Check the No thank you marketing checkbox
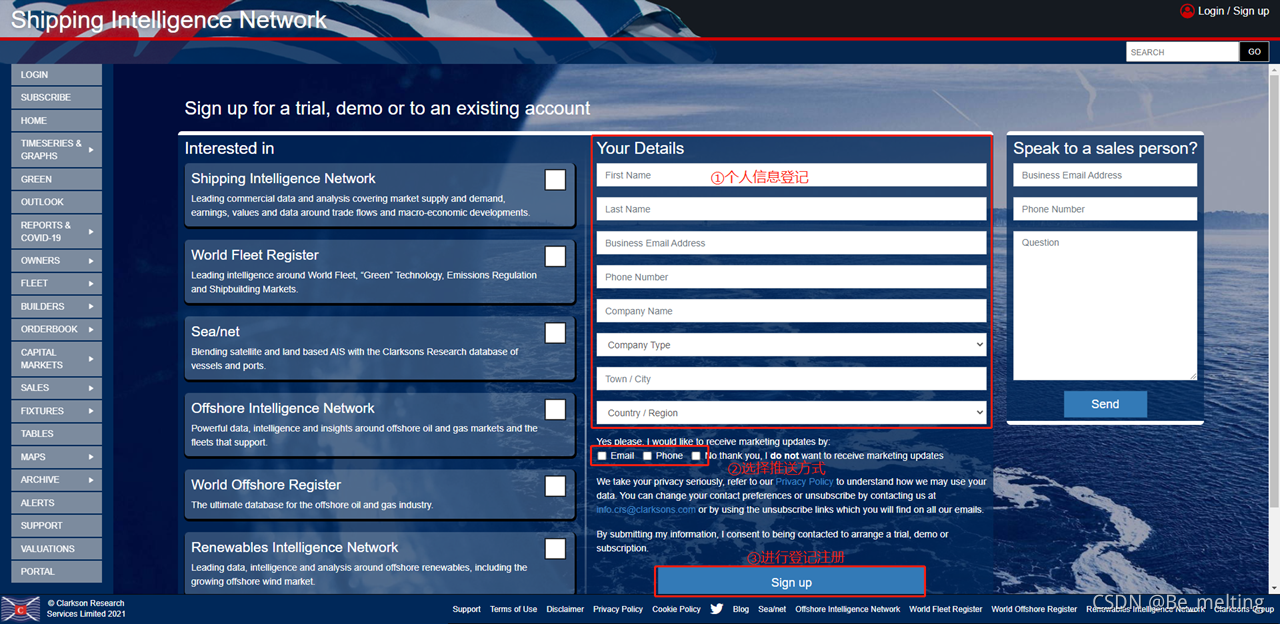Screen dimensions: 1280x624 click(x=696, y=456)
